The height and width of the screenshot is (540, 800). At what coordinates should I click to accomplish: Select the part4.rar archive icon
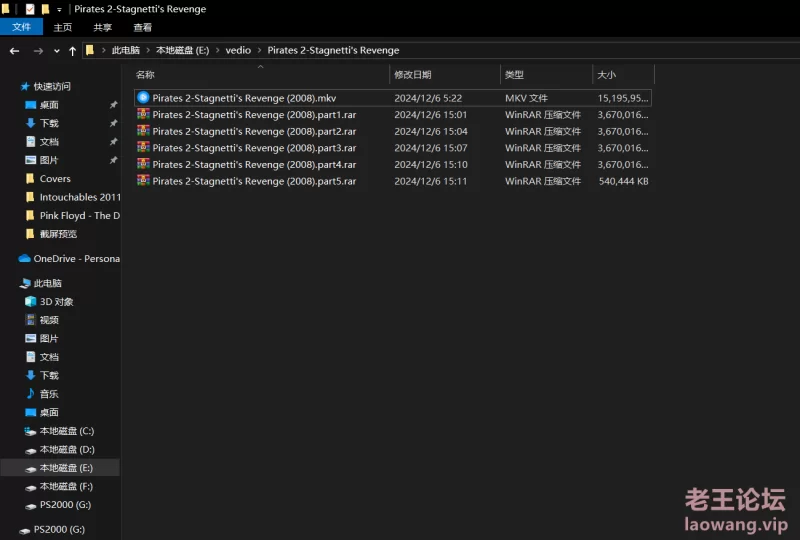click(x=143, y=164)
